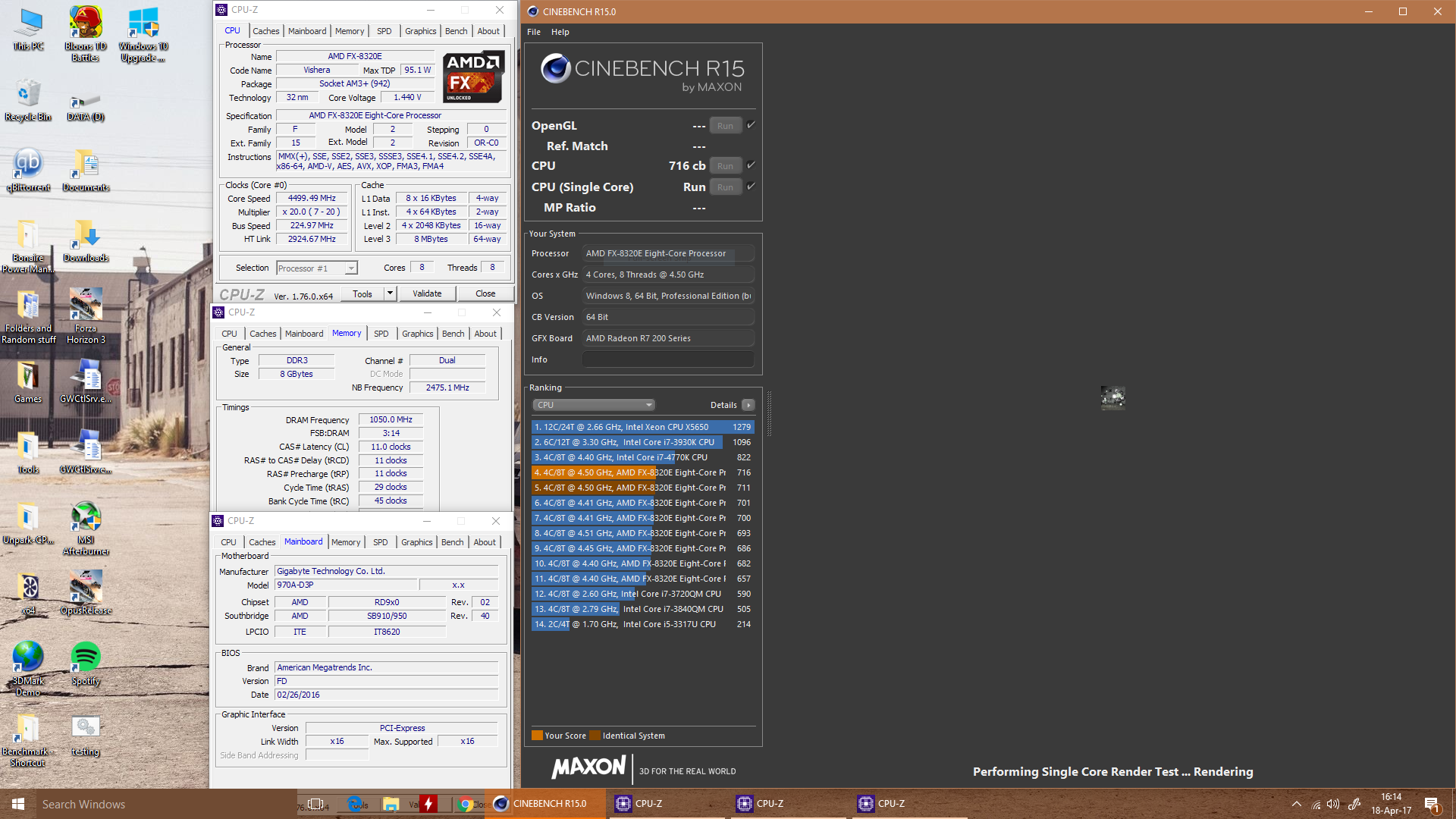Open the testing desktop icon
The width and height of the screenshot is (1456, 819).
(86, 733)
